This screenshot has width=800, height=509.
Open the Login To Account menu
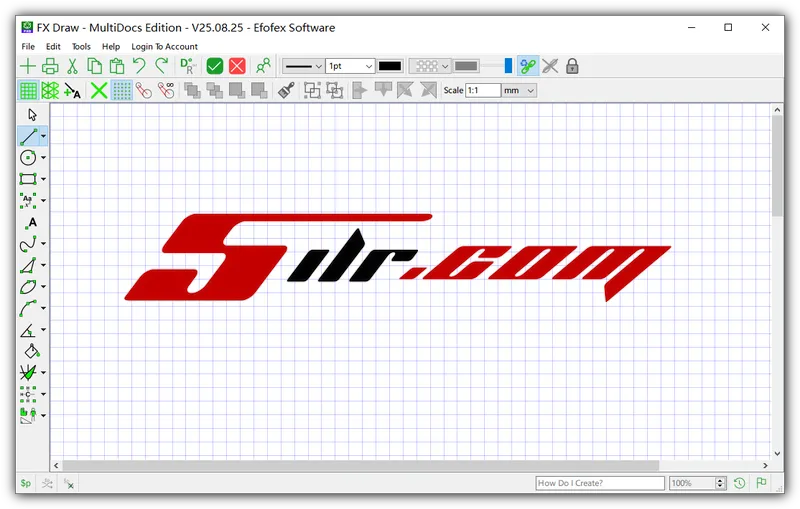pyautogui.click(x=164, y=46)
